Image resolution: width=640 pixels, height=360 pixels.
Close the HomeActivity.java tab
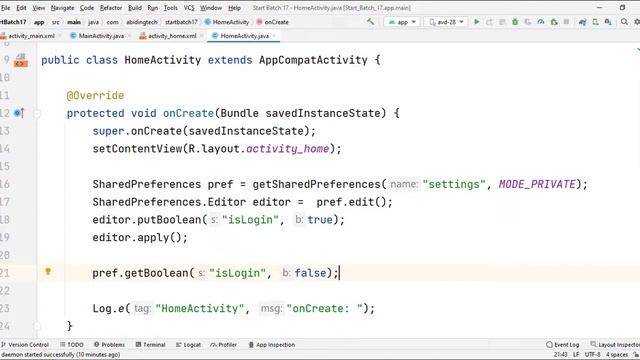[274, 36]
